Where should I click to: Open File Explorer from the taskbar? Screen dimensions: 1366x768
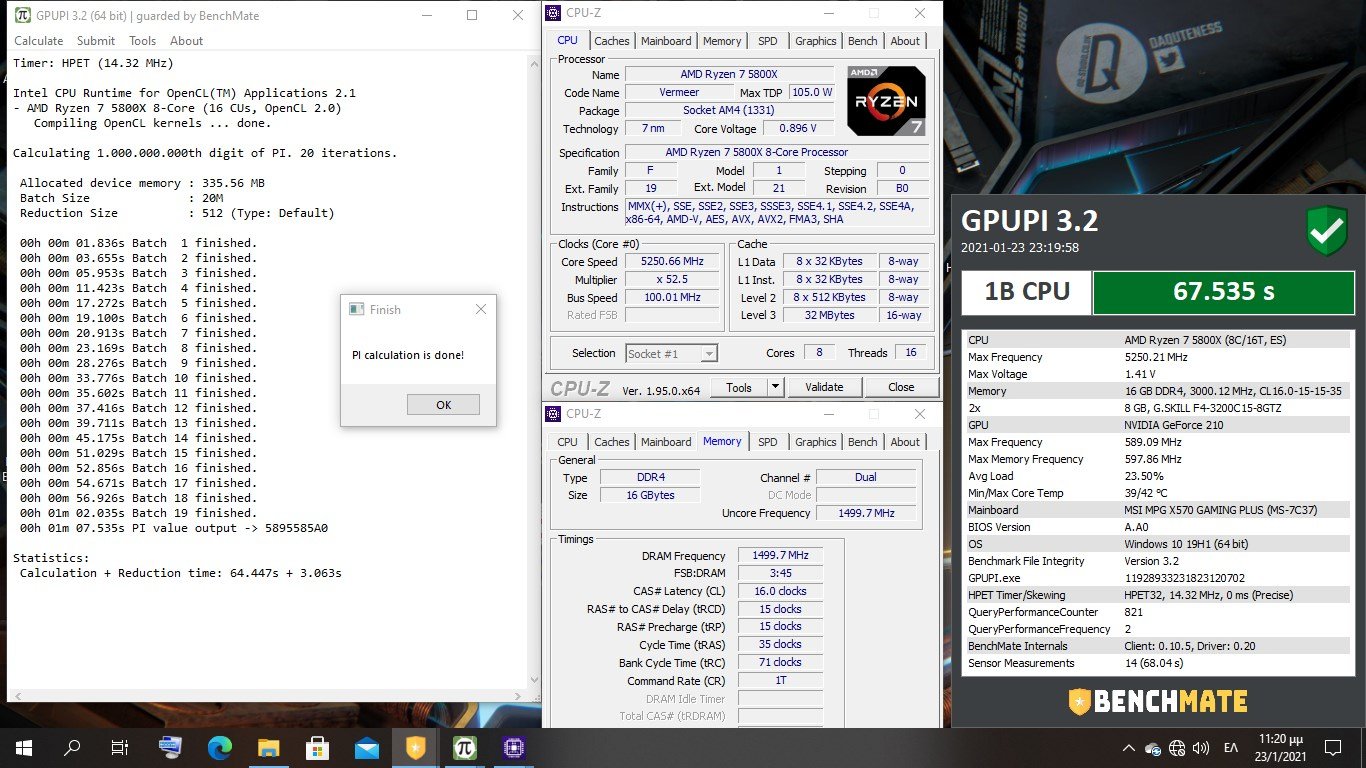point(268,747)
